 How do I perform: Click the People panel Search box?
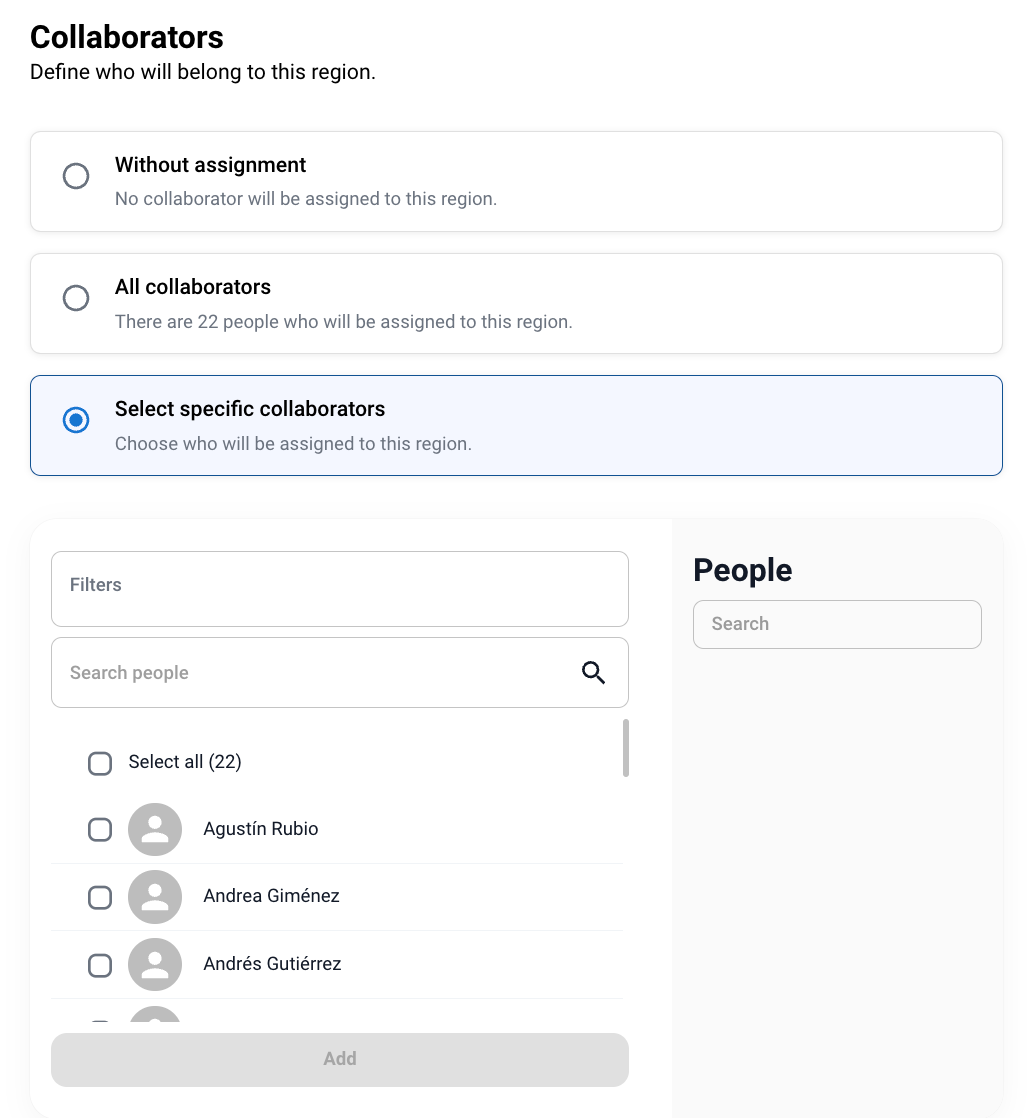[x=836, y=624]
